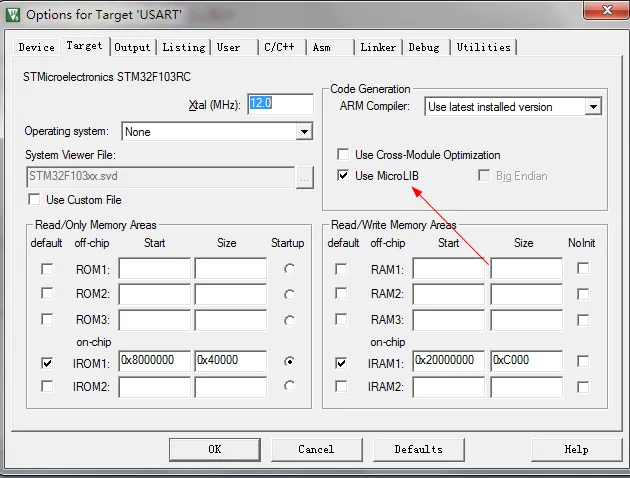Screen dimensions: 630x478
Task: Click the Cancel button
Action: (x=316, y=449)
